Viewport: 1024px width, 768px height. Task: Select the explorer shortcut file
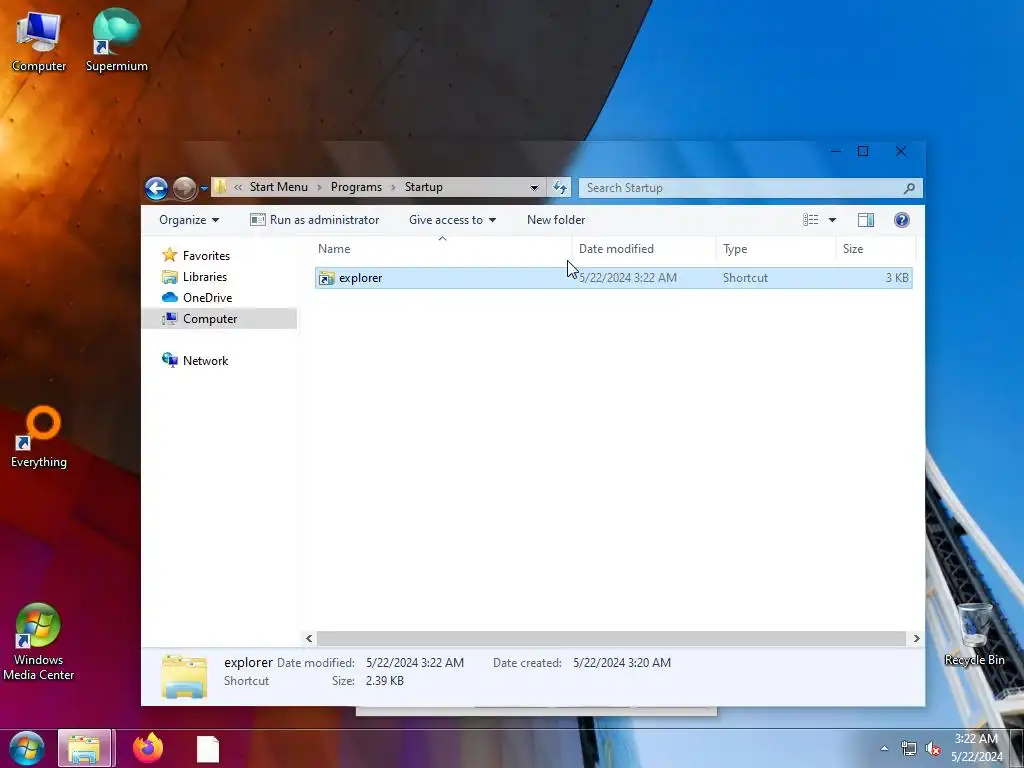pyautogui.click(x=614, y=278)
